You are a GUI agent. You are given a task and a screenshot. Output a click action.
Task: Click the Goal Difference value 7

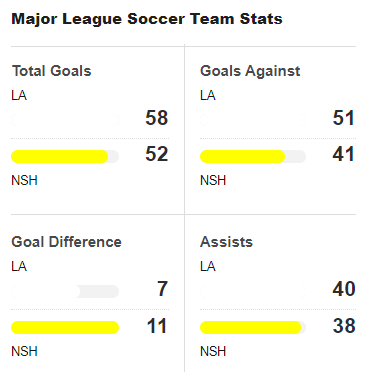162,289
